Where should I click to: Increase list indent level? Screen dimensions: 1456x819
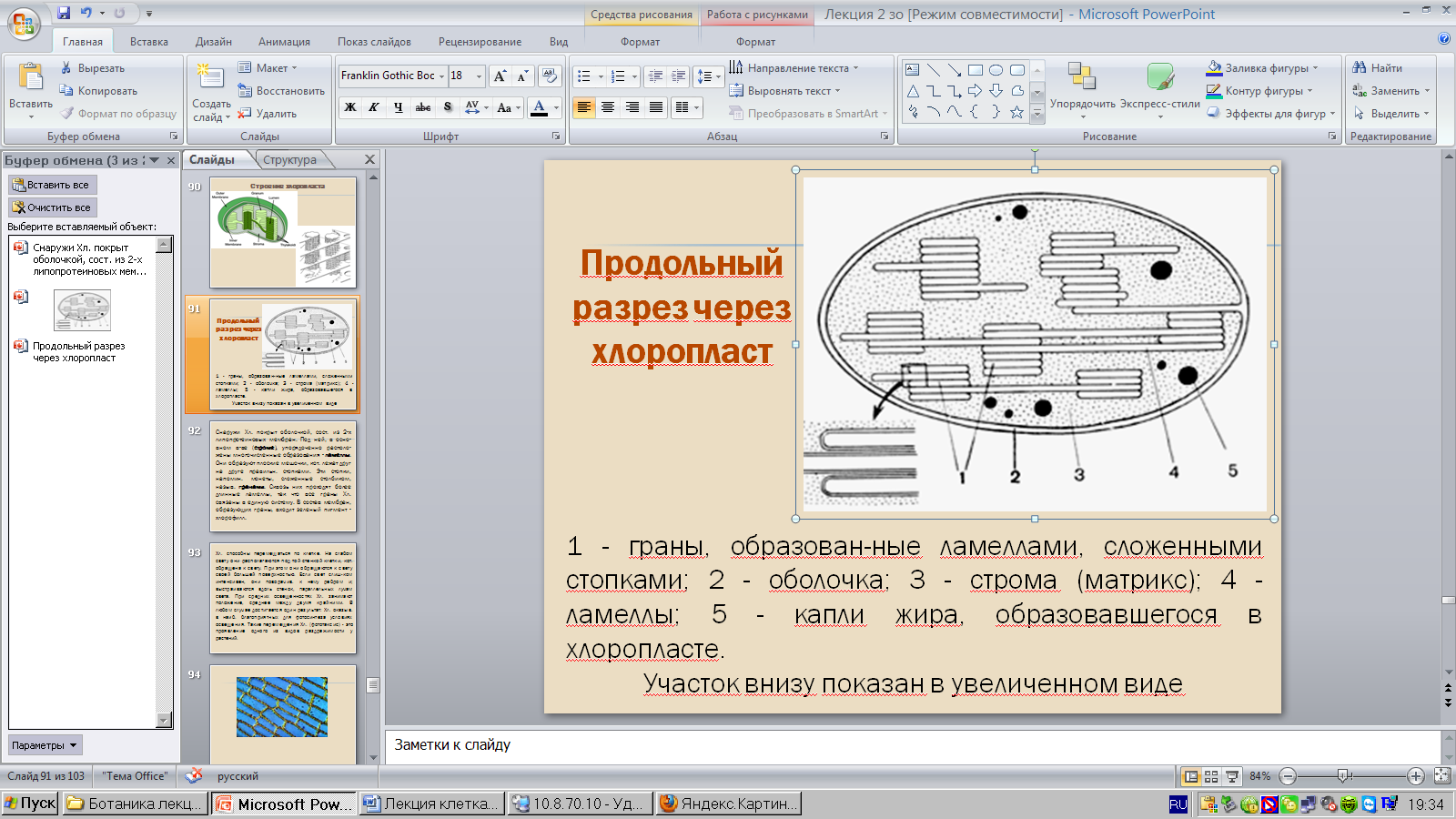[678, 76]
